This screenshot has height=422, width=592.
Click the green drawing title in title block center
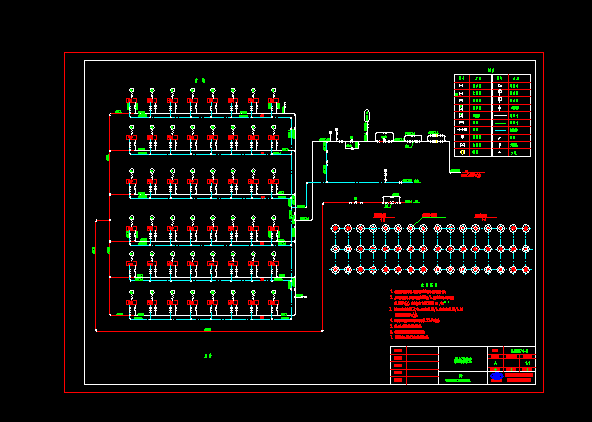462,360
